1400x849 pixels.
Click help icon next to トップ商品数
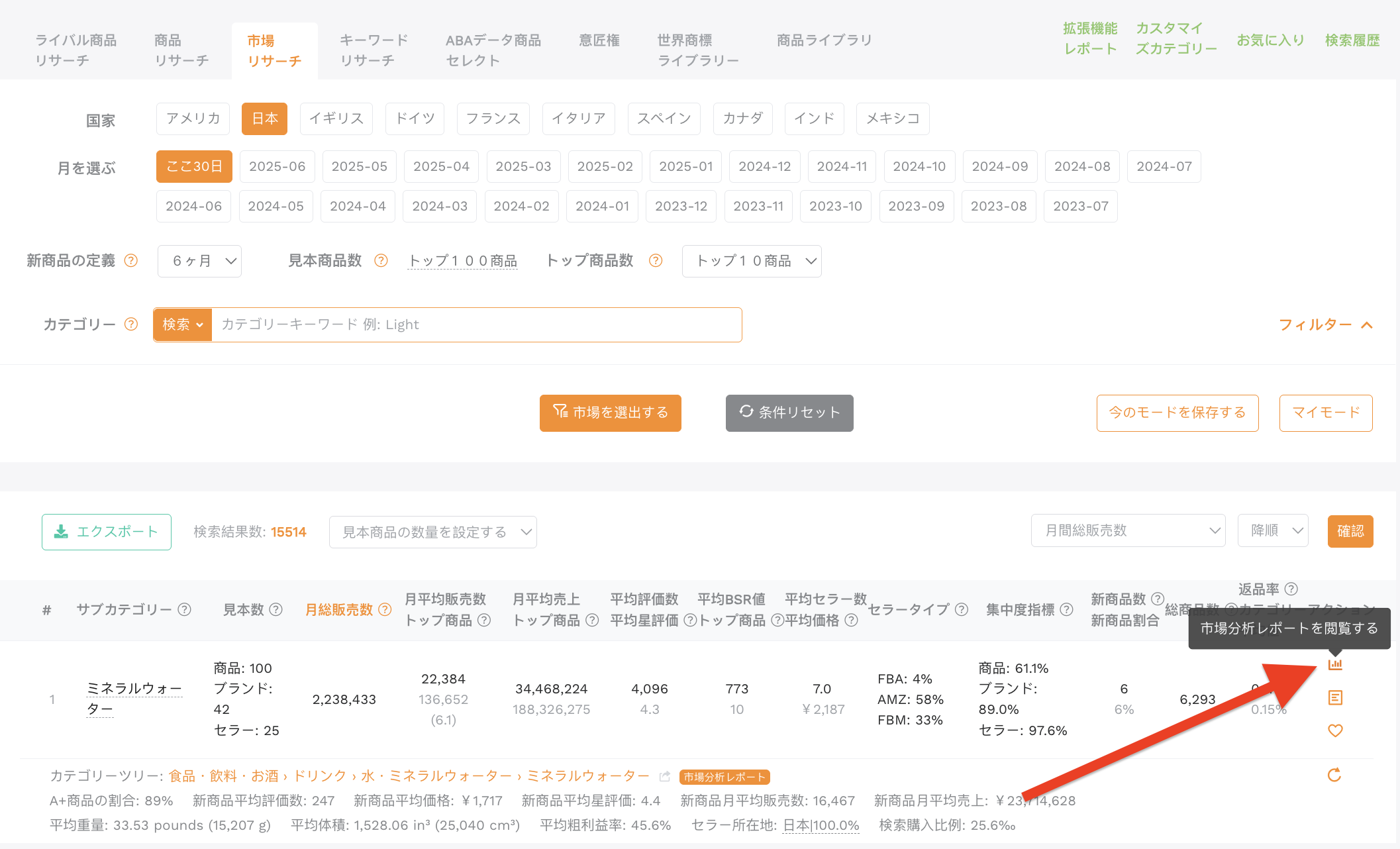(656, 260)
